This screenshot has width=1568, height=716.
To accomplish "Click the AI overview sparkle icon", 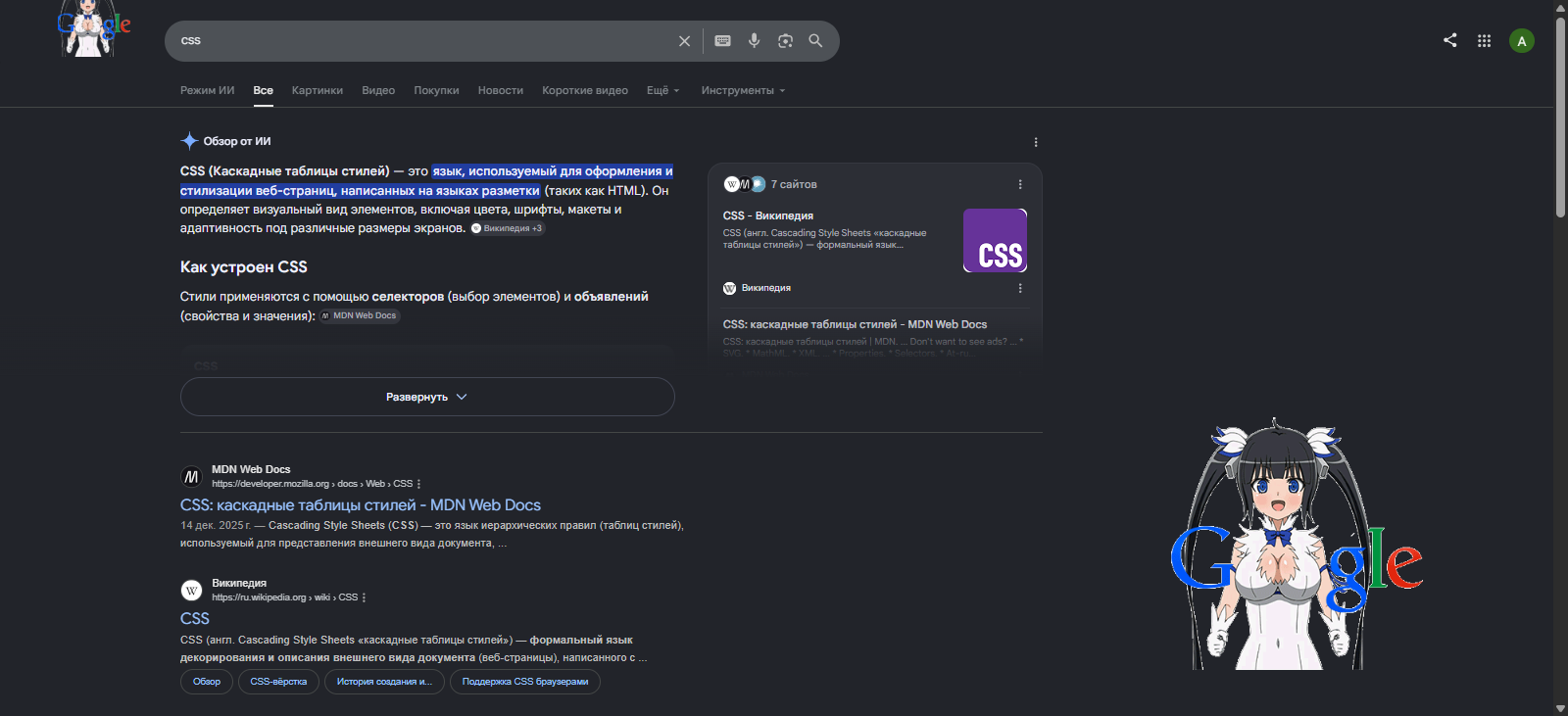I will (x=189, y=141).
